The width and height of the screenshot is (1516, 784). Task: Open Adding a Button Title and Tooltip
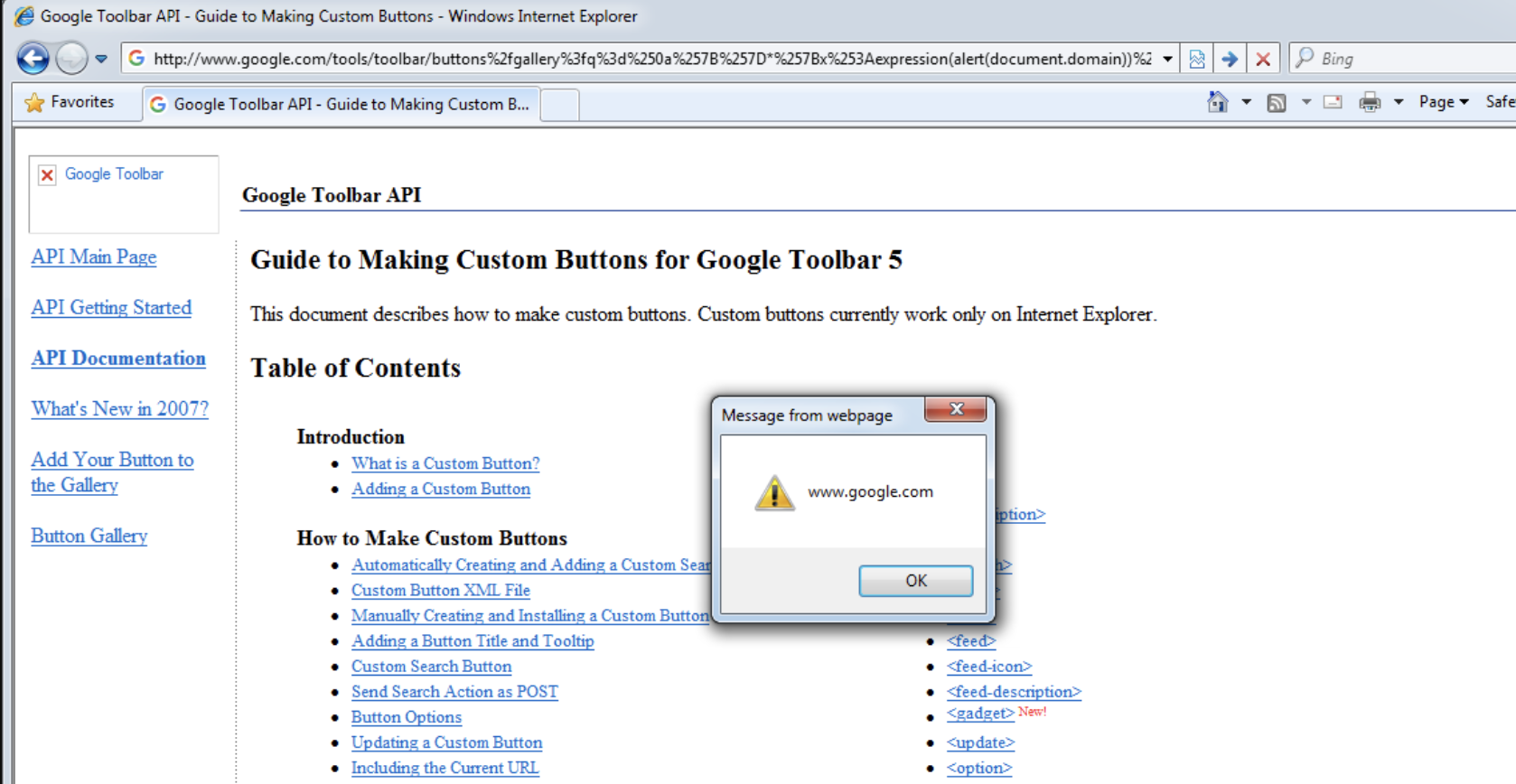click(x=473, y=640)
